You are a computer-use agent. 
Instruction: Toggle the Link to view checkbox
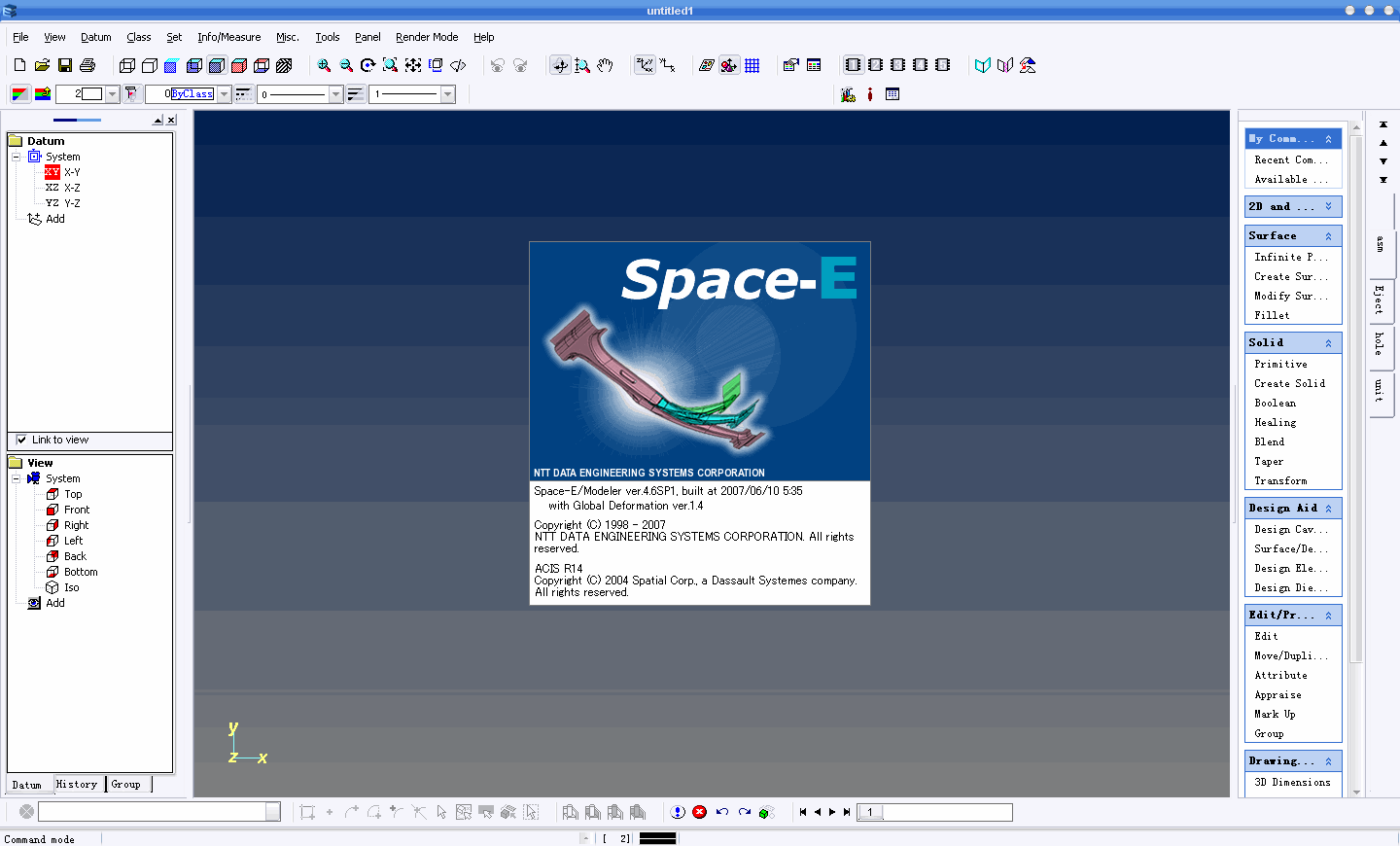[x=21, y=440]
